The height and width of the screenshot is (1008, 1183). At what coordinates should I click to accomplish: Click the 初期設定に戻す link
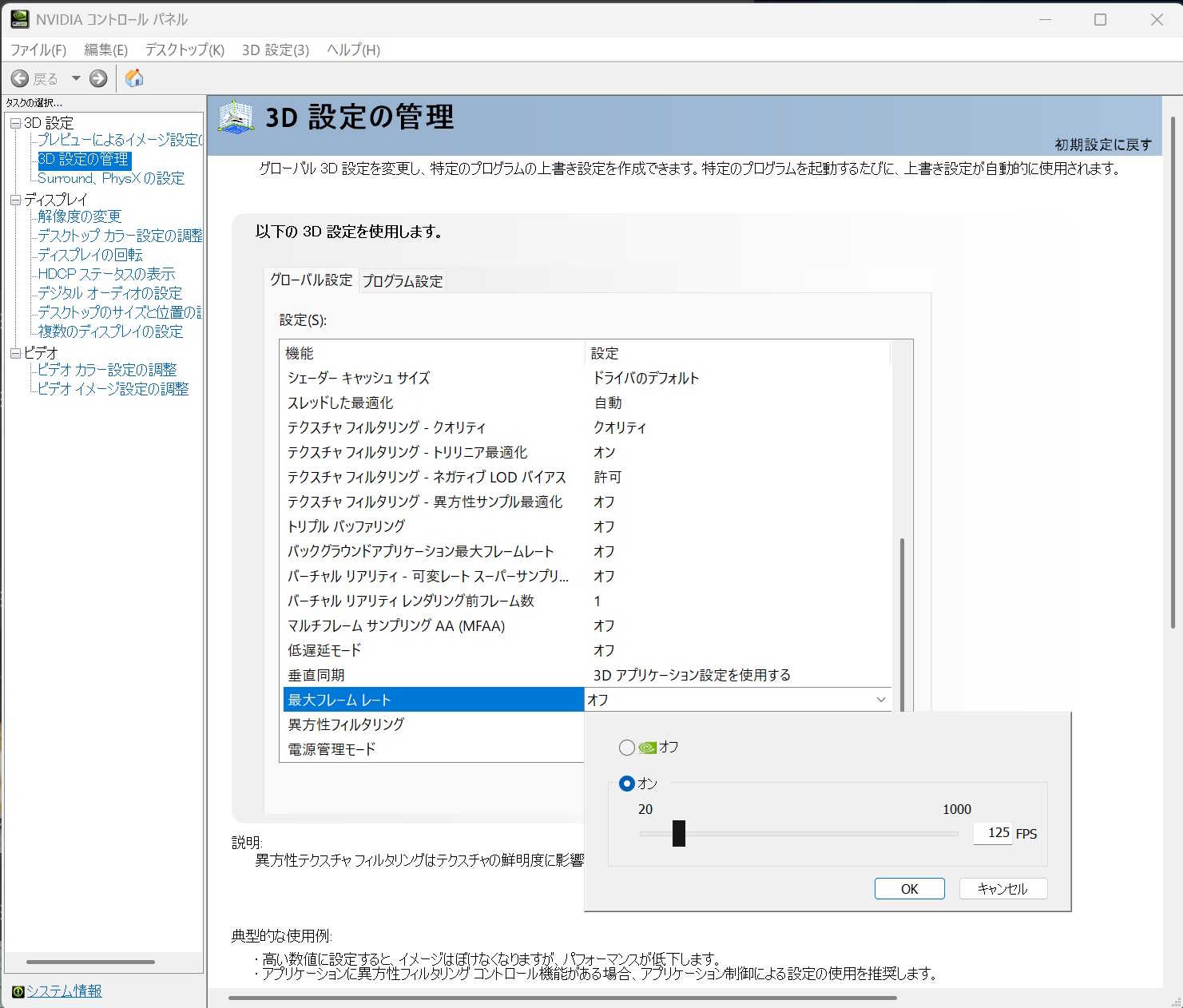[x=1103, y=145]
